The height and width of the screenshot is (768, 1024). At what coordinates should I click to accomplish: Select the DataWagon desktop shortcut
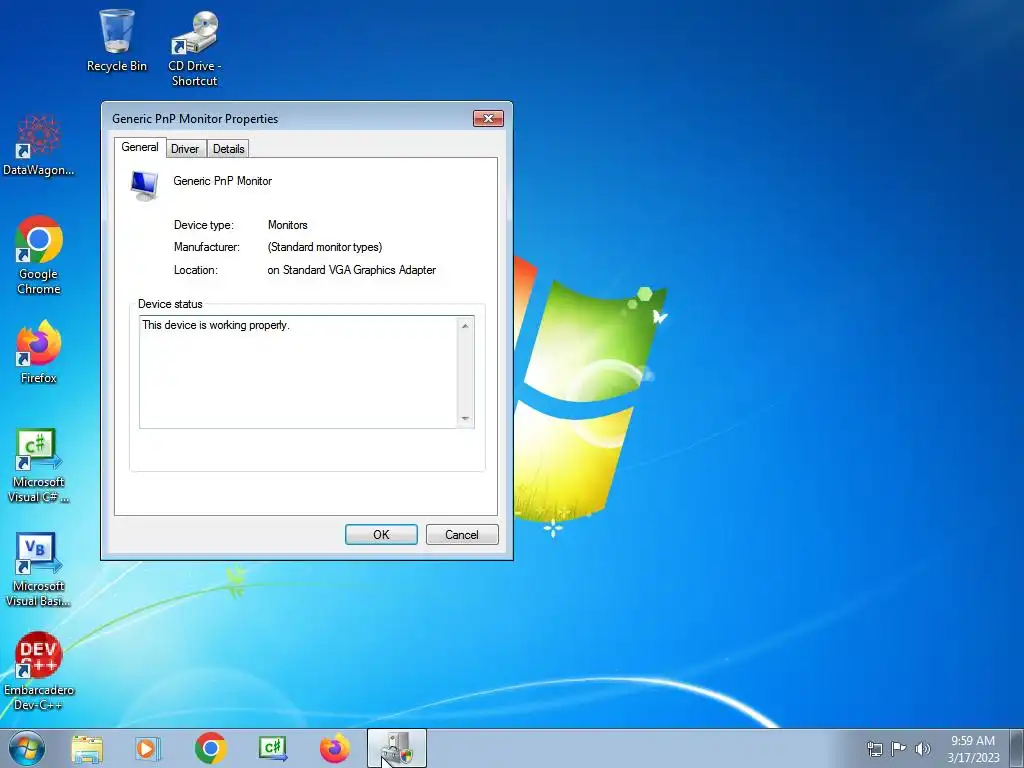(x=39, y=145)
